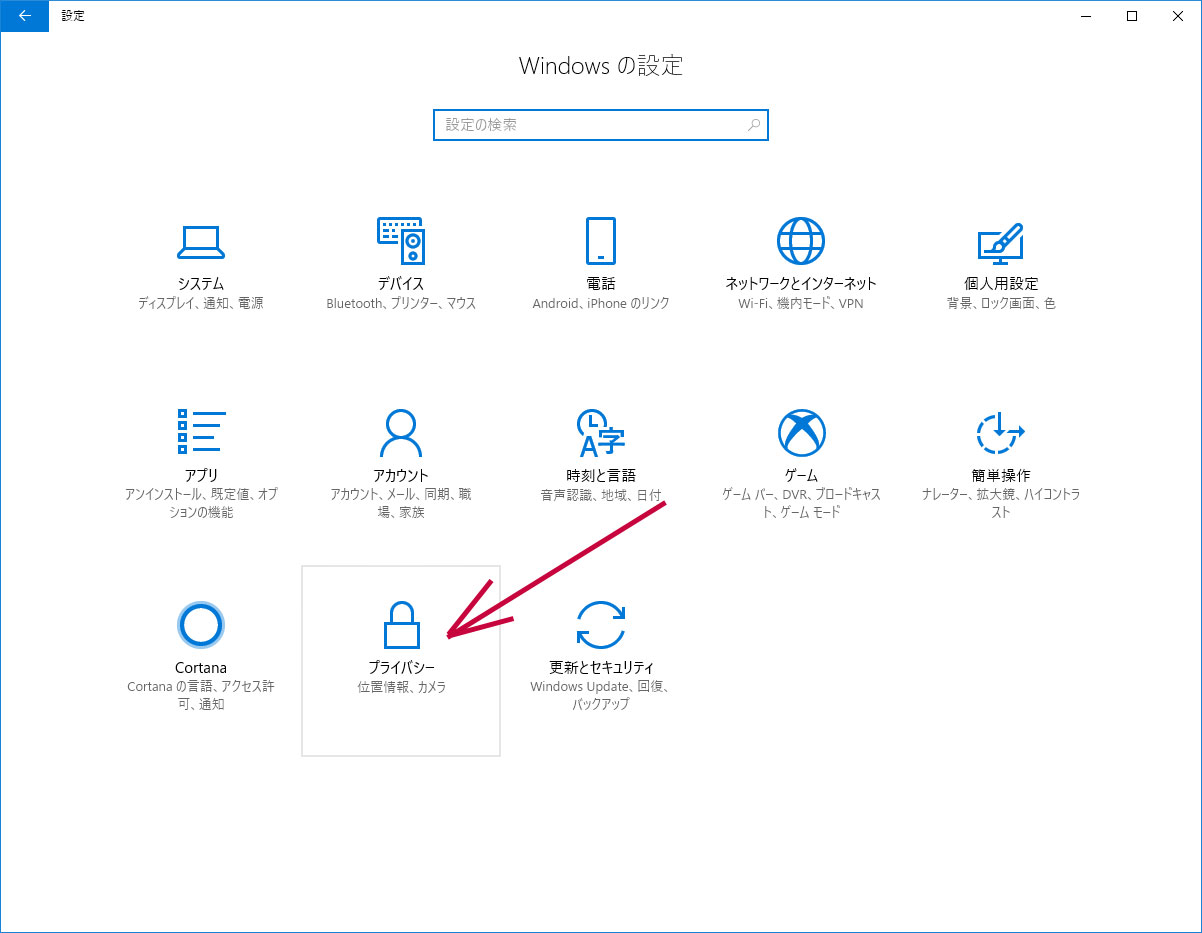1202x933 pixels.
Task: Click ディスプレイ、通知、電源 description
Action: pyautogui.click(x=201, y=304)
